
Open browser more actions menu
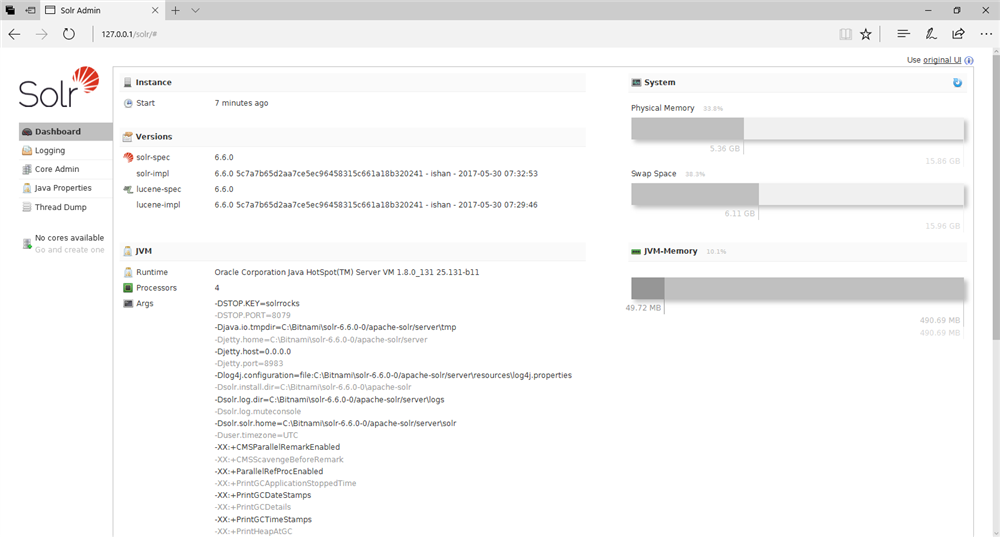[986, 34]
